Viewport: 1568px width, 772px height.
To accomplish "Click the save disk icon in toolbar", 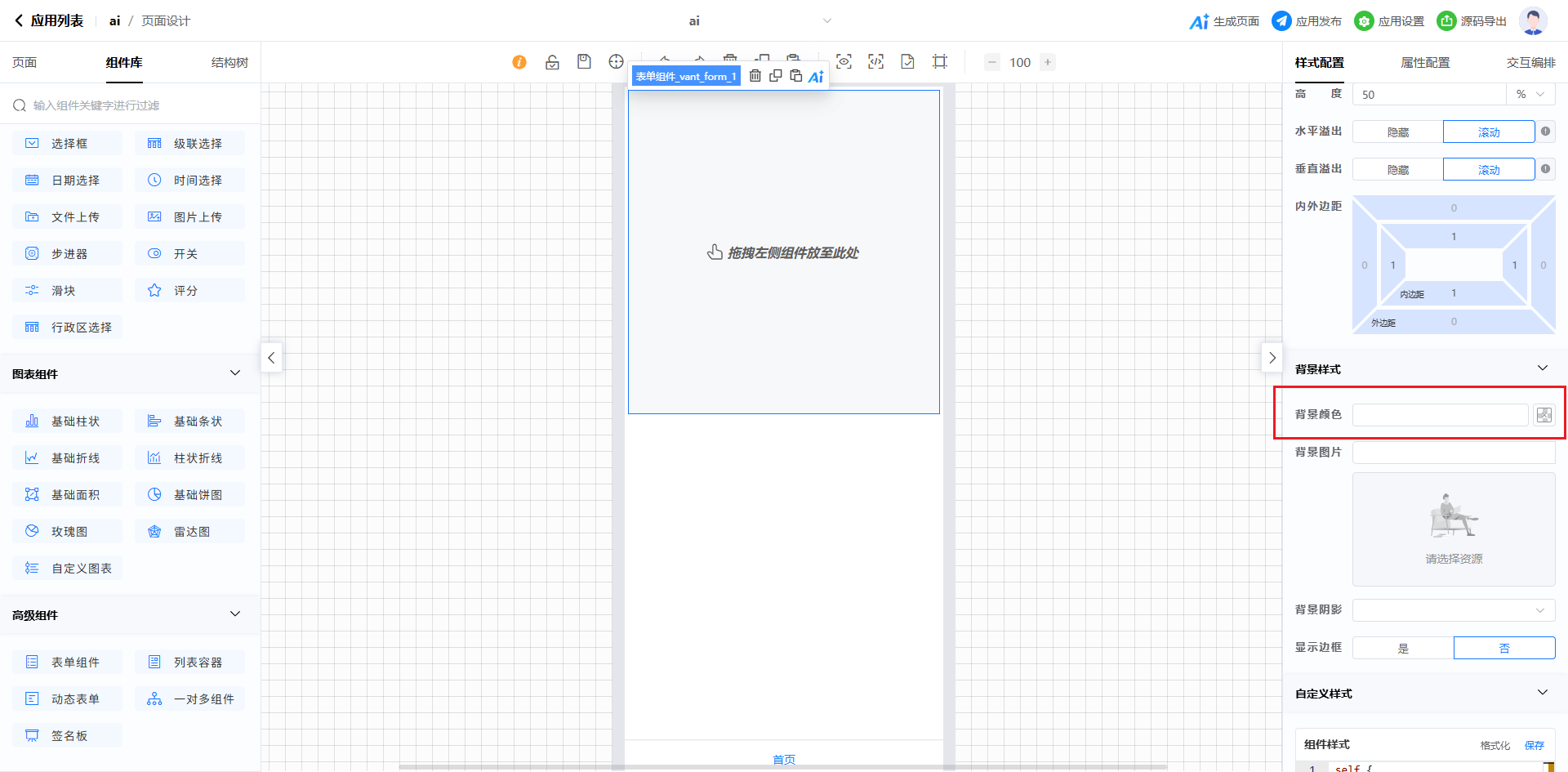I will pyautogui.click(x=584, y=62).
